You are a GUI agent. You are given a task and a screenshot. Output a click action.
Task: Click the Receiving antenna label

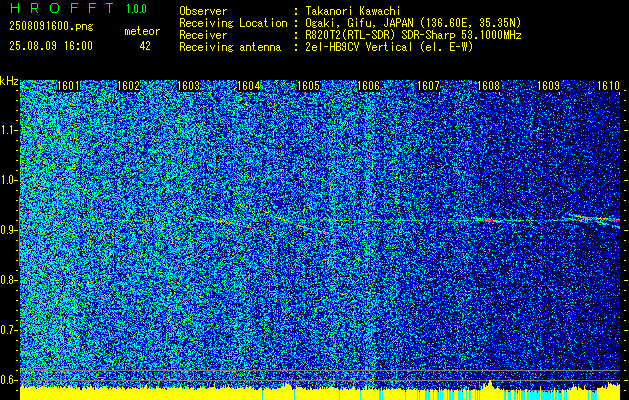point(230,47)
